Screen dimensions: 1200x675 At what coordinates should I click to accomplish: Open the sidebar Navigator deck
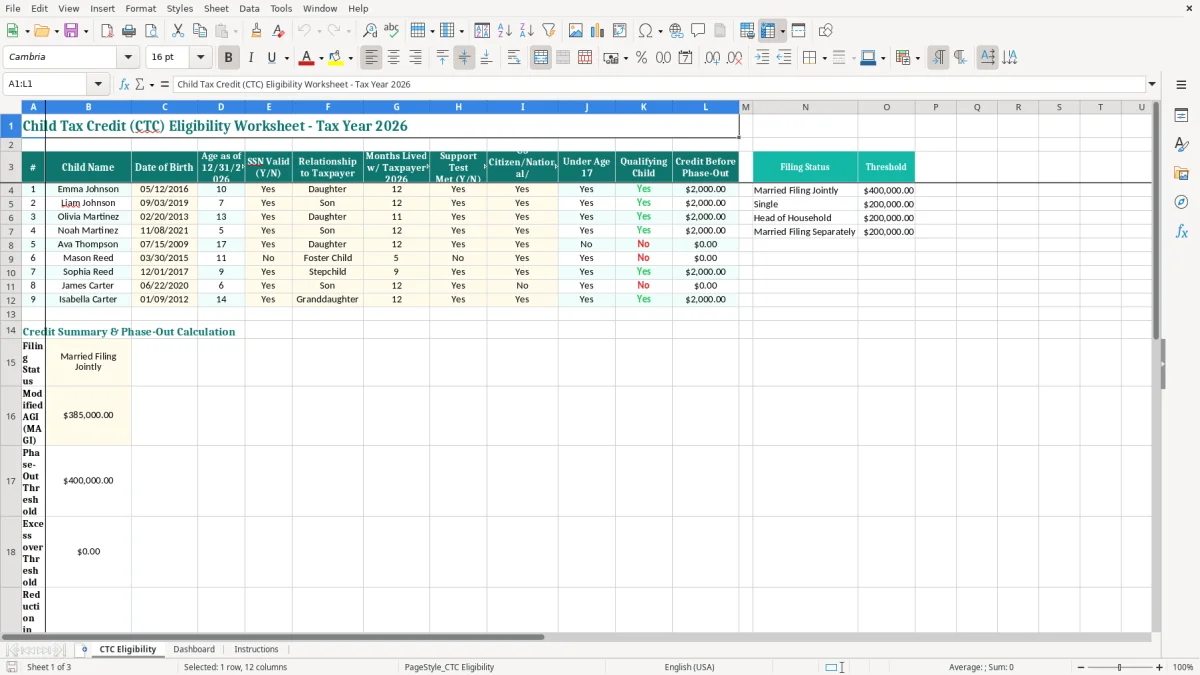tap(1181, 202)
